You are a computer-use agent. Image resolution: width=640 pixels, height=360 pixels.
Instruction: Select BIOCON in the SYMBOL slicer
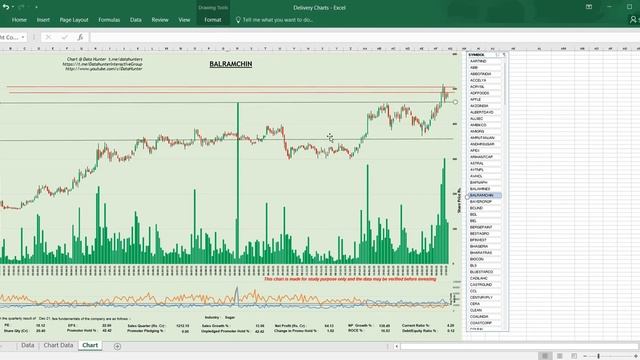[485, 259]
